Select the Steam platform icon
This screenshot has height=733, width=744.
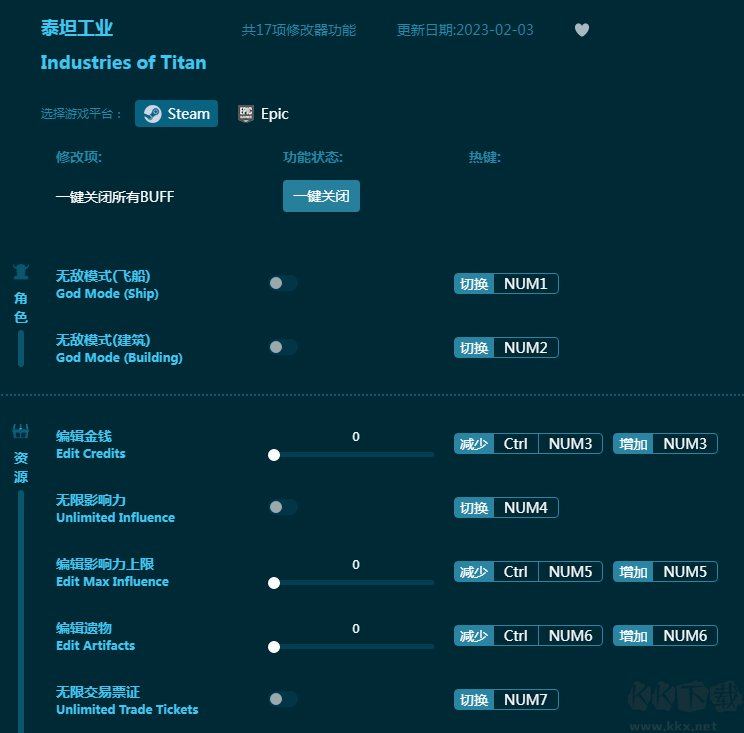153,114
